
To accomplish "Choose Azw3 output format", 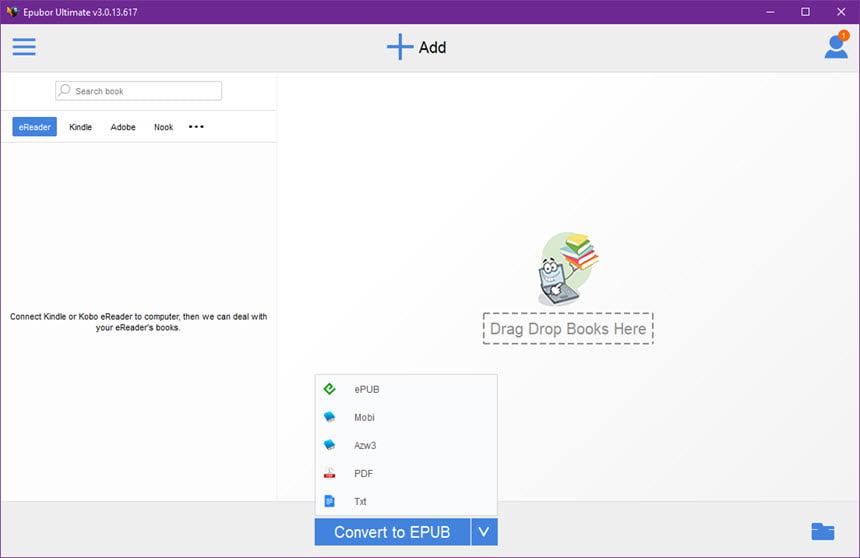I will (x=406, y=445).
